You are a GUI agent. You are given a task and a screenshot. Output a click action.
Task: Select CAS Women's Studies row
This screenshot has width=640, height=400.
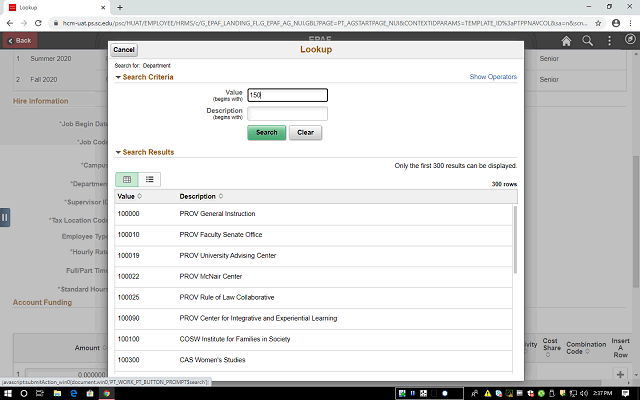[x=313, y=360]
